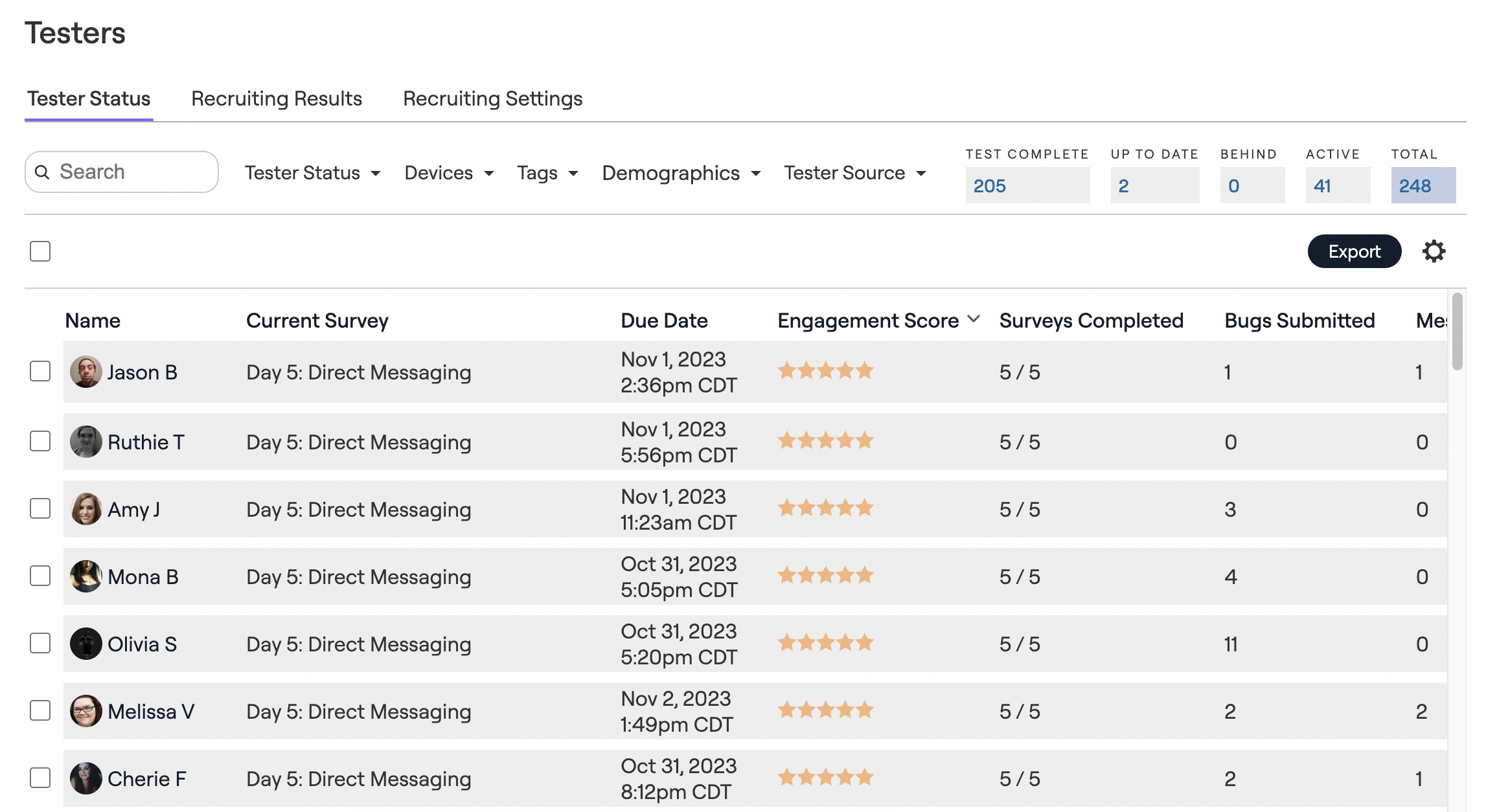Viewport: 1486px width, 812px height.
Task: Click Ruthie T's engagement stars
Action: click(825, 440)
